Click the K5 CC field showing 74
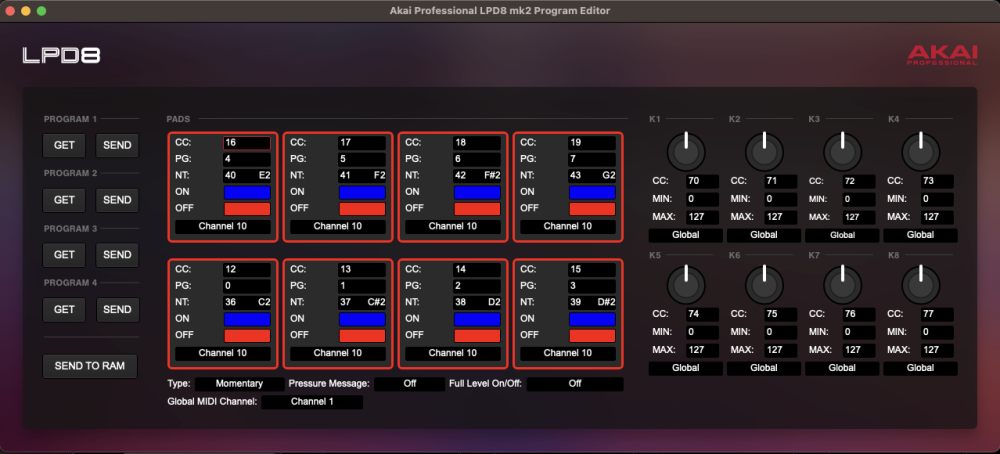1000x454 pixels. [703, 314]
